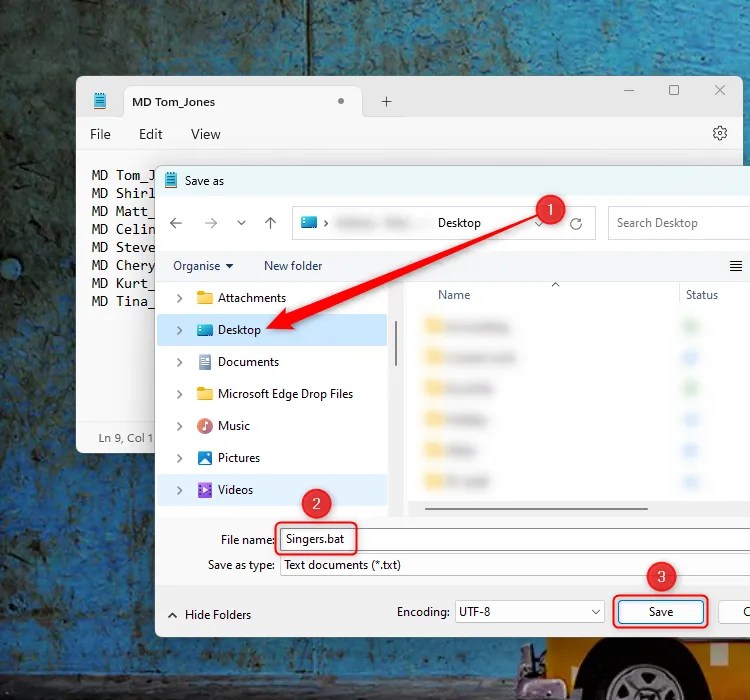Click the Save as dialog title icon
Image resolution: width=750 pixels, height=700 pixels.
tap(171, 180)
